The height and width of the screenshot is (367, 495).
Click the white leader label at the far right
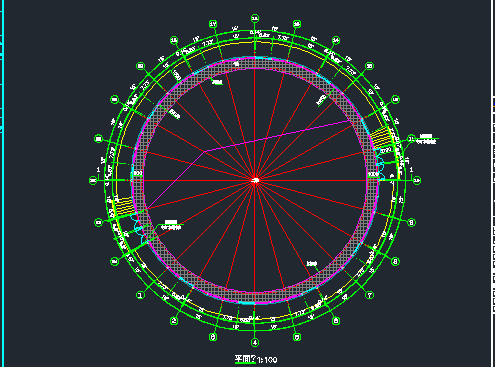(426, 139)
